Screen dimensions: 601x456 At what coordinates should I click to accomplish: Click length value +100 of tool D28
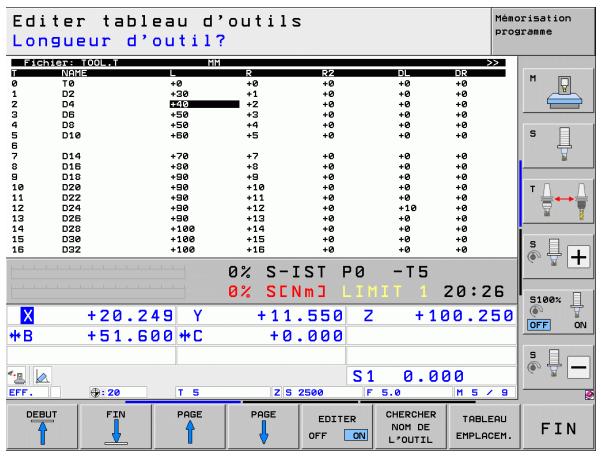[x=182, y=229]
